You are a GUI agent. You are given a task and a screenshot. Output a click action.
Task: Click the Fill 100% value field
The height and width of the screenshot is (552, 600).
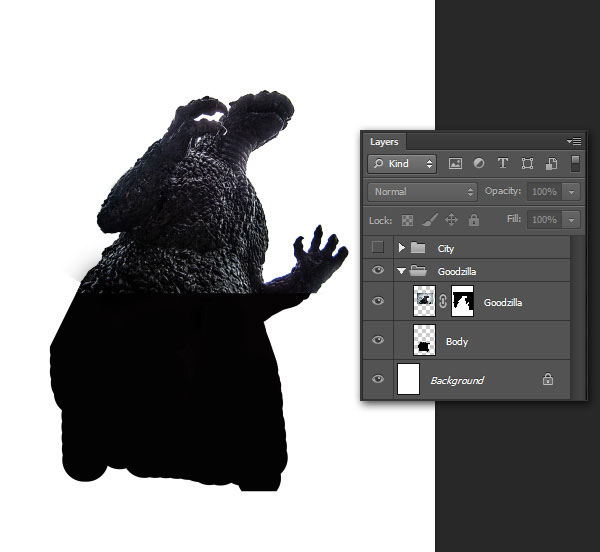click(545, 220)
